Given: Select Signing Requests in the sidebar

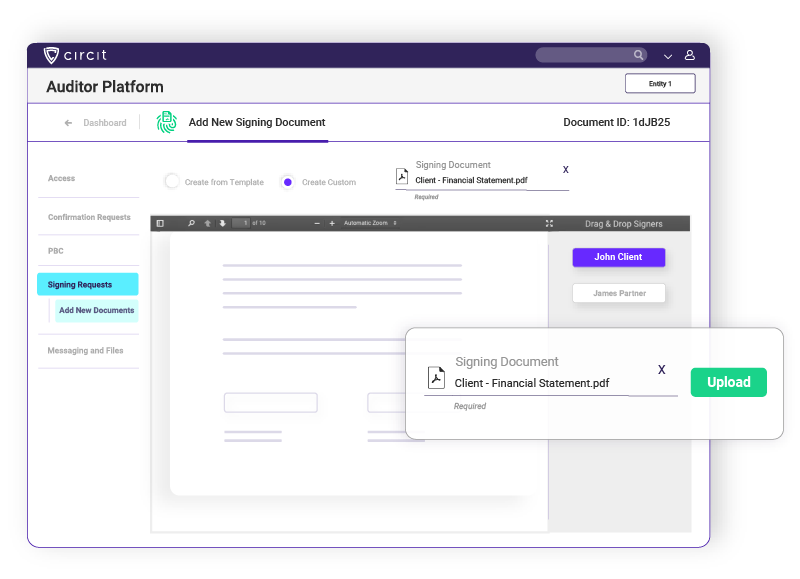Looking at the screenshot, I should click(87, 285).
